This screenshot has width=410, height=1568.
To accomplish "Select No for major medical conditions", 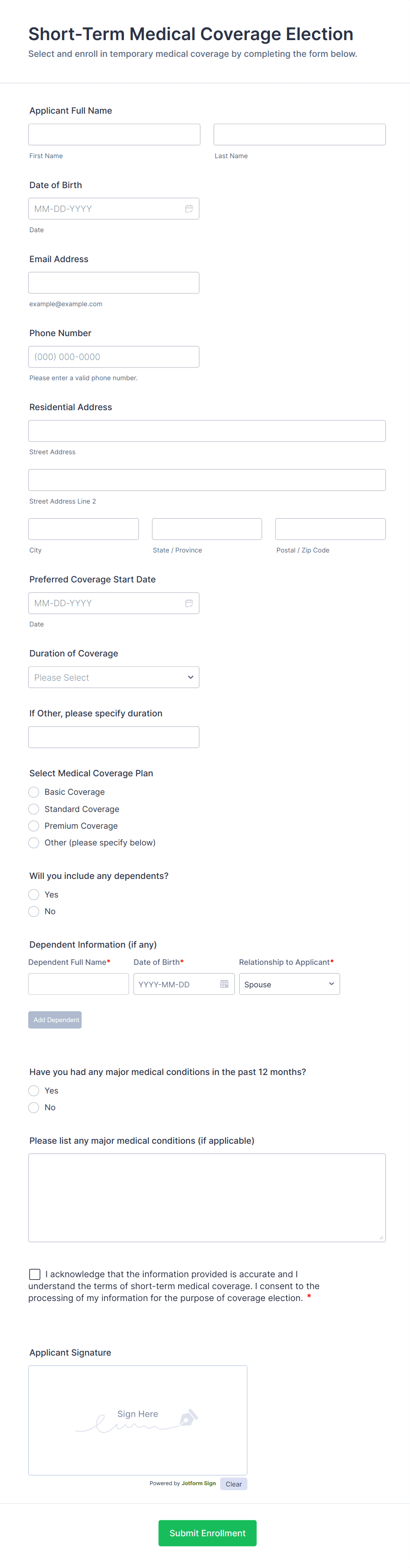I will (34, 1107).
